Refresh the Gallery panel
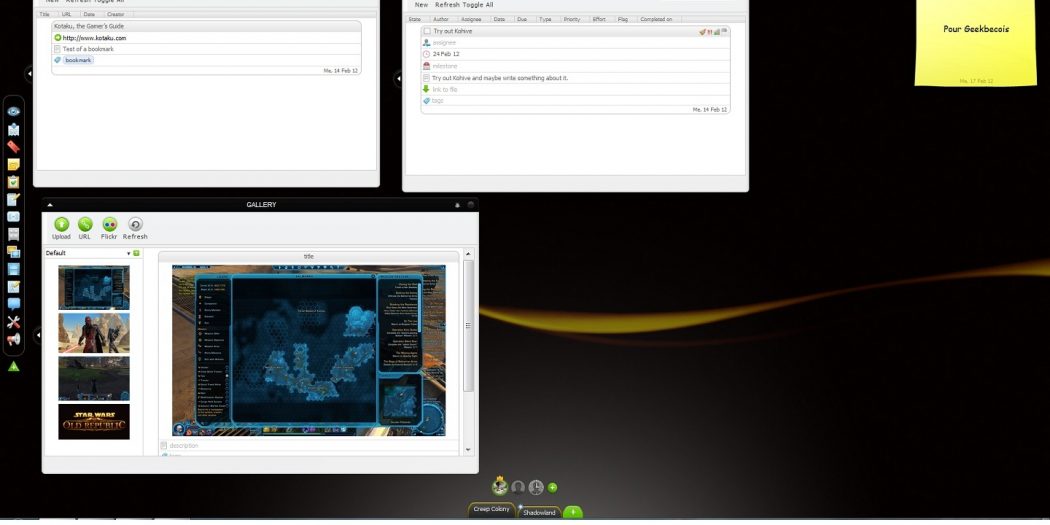 (x=135, y=225)
